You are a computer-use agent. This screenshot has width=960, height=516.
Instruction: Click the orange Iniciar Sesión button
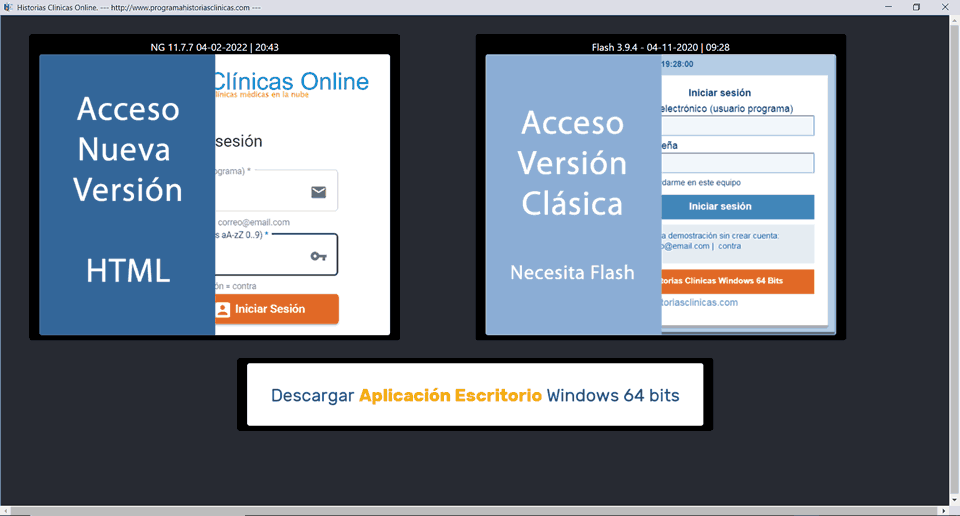pyautogui.click(x=277, y=309)
